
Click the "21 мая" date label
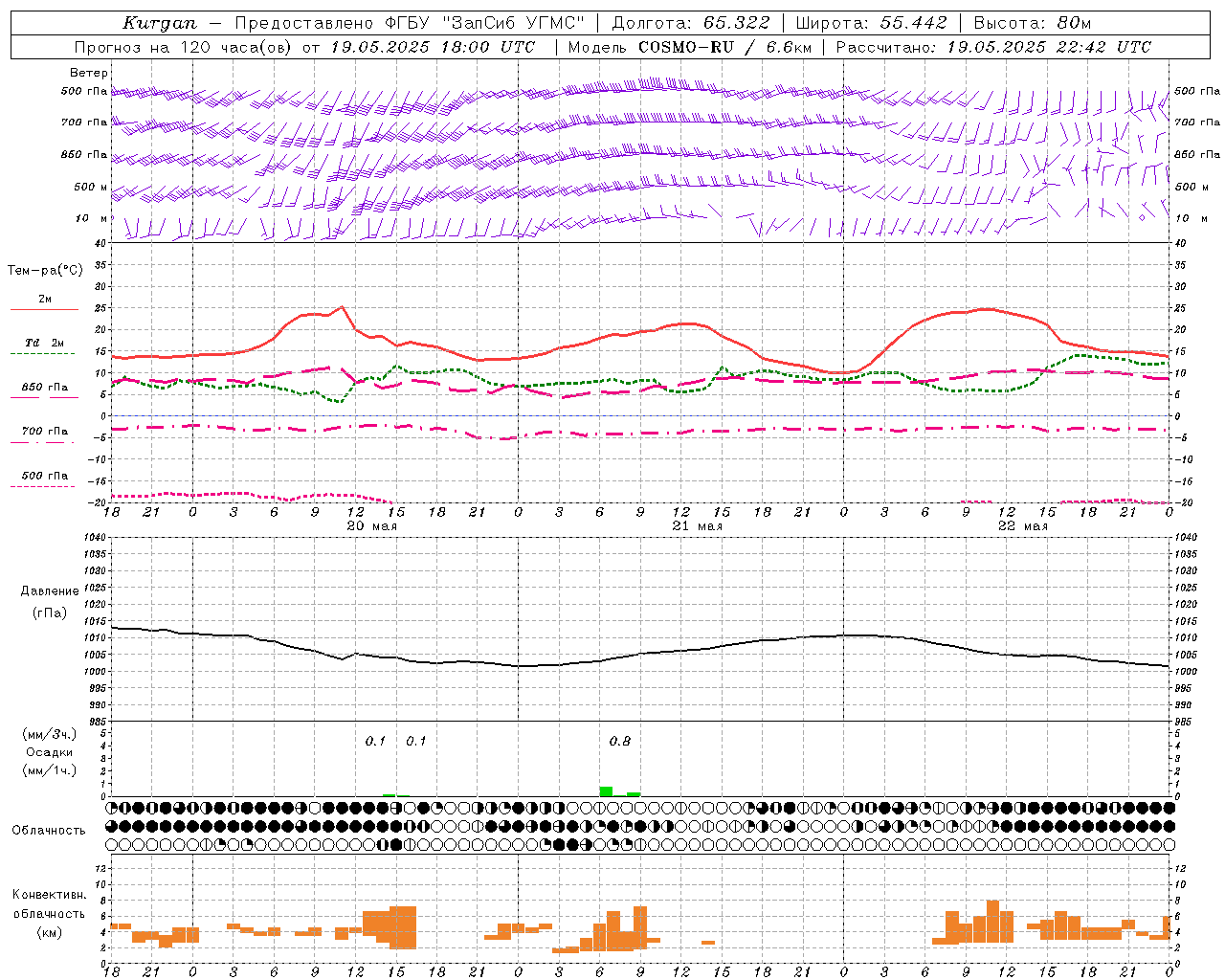point(698,526)
